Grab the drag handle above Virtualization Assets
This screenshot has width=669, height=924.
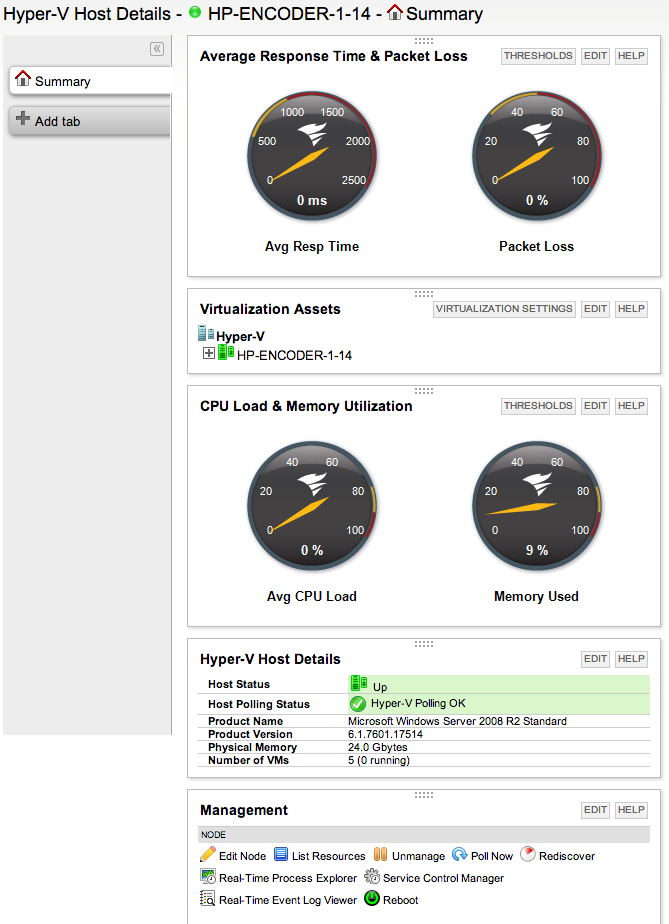point(424,293)
